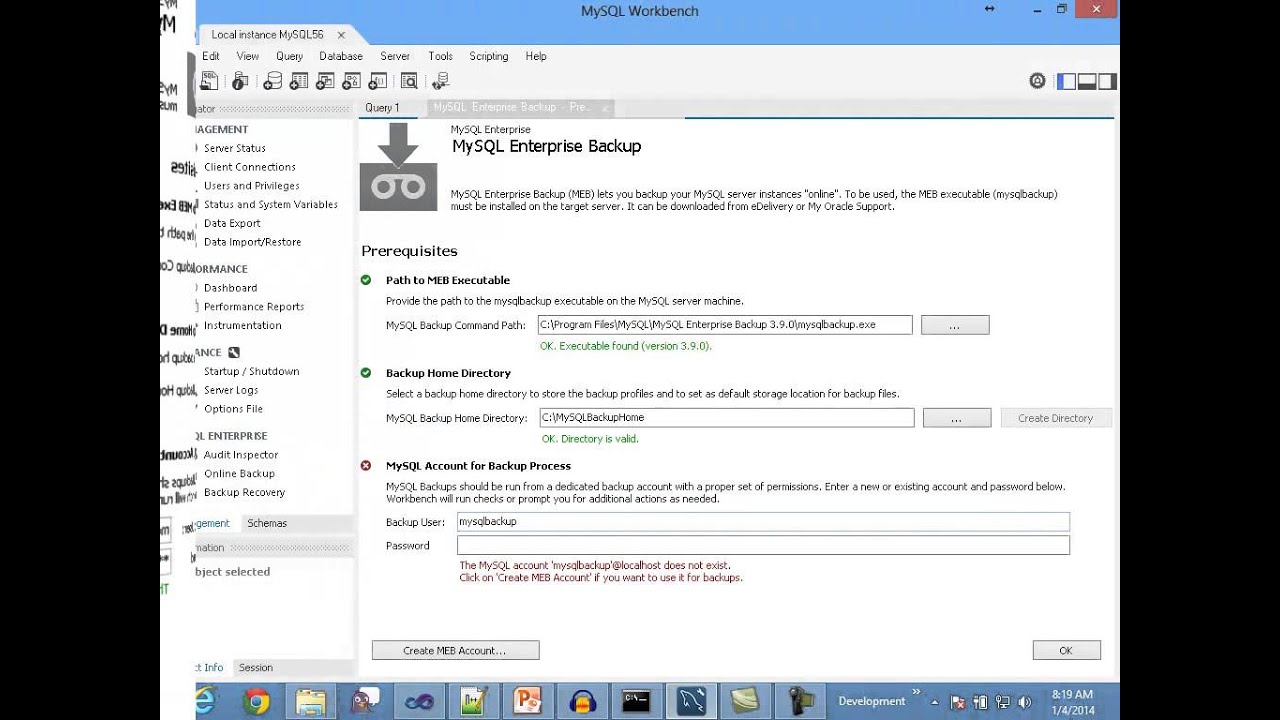Open the headphones app taskbar icon

tap(582, 701)
